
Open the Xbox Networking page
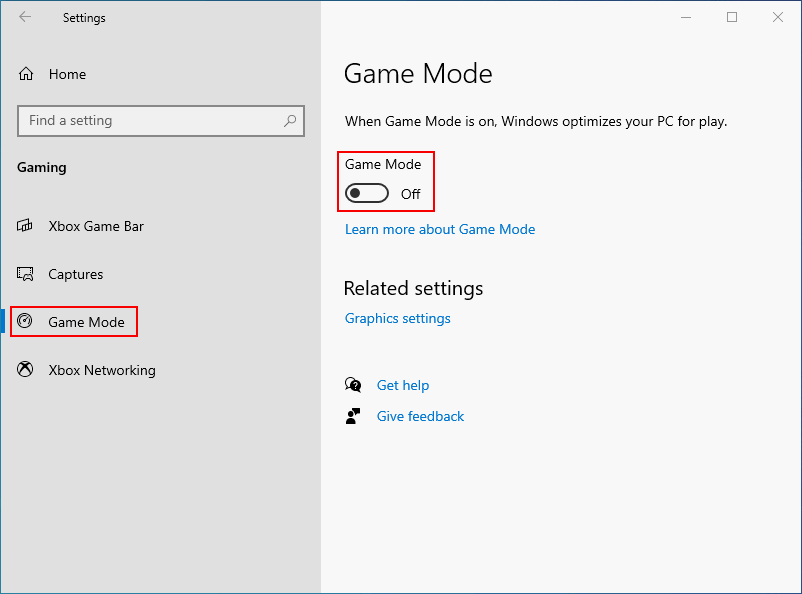102,370
